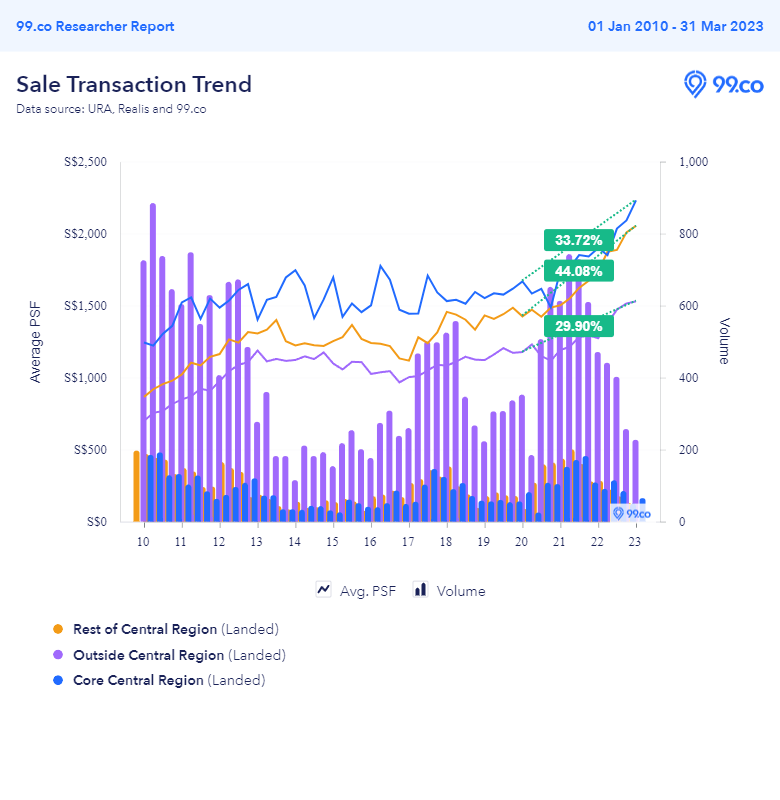
Task: Click the tallest purple volume bar in 2010
Action: pyautogui.click(x=153, y=362)
